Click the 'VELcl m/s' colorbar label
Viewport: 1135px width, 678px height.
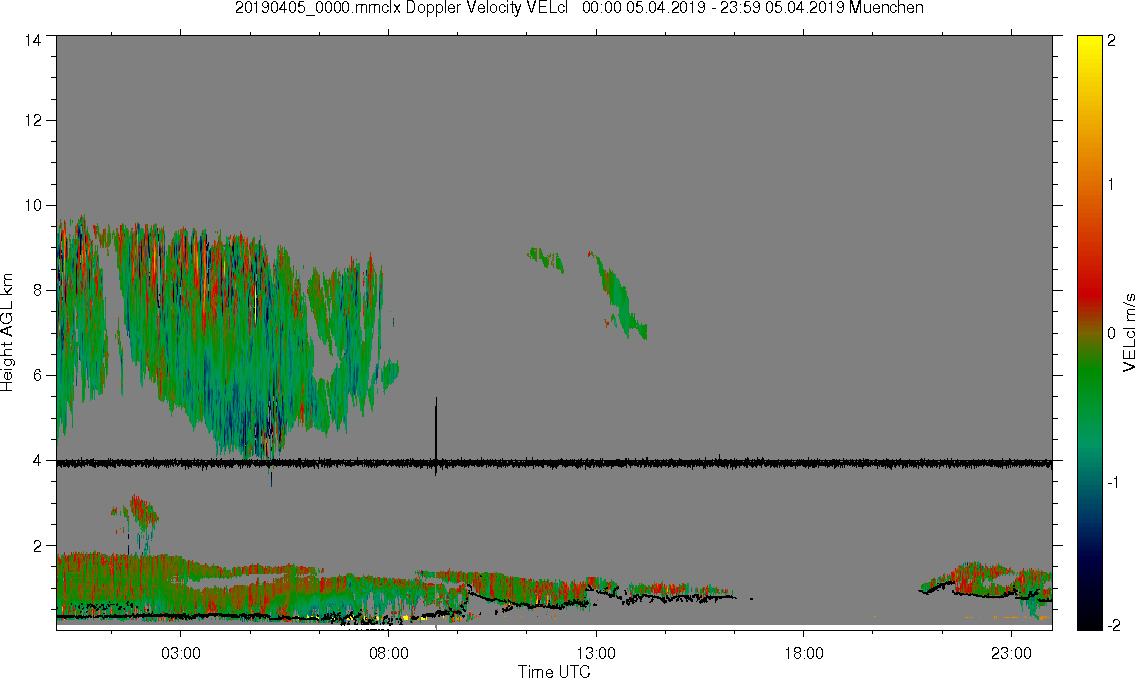pyautogui.click(x=1128, y=333)
